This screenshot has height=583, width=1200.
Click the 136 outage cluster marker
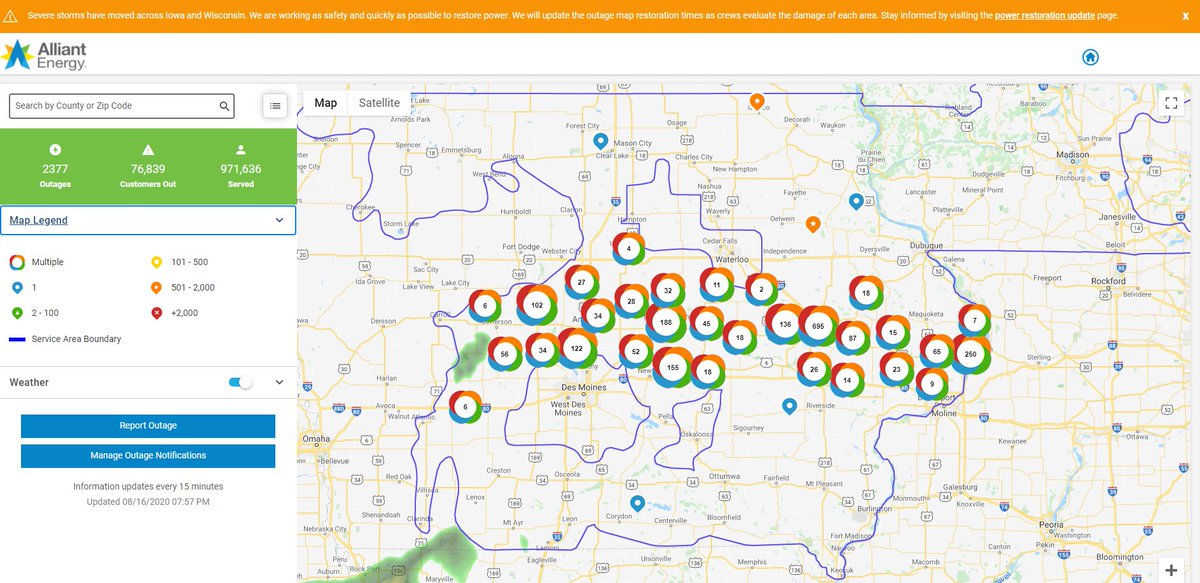tap(785, 324)
